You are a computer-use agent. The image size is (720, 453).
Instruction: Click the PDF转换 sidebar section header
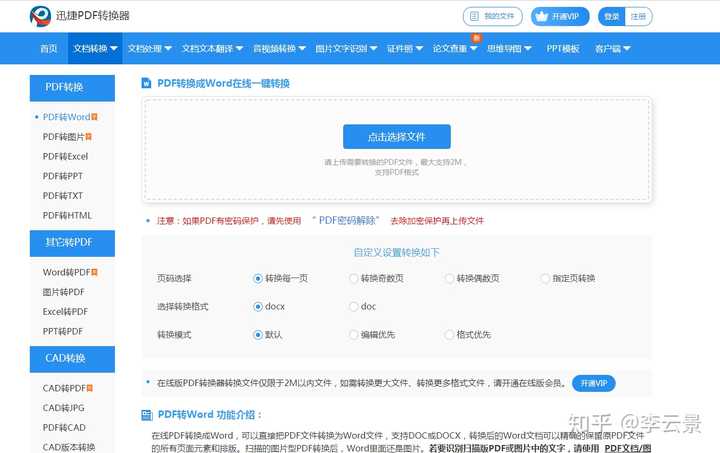(72, 88)
